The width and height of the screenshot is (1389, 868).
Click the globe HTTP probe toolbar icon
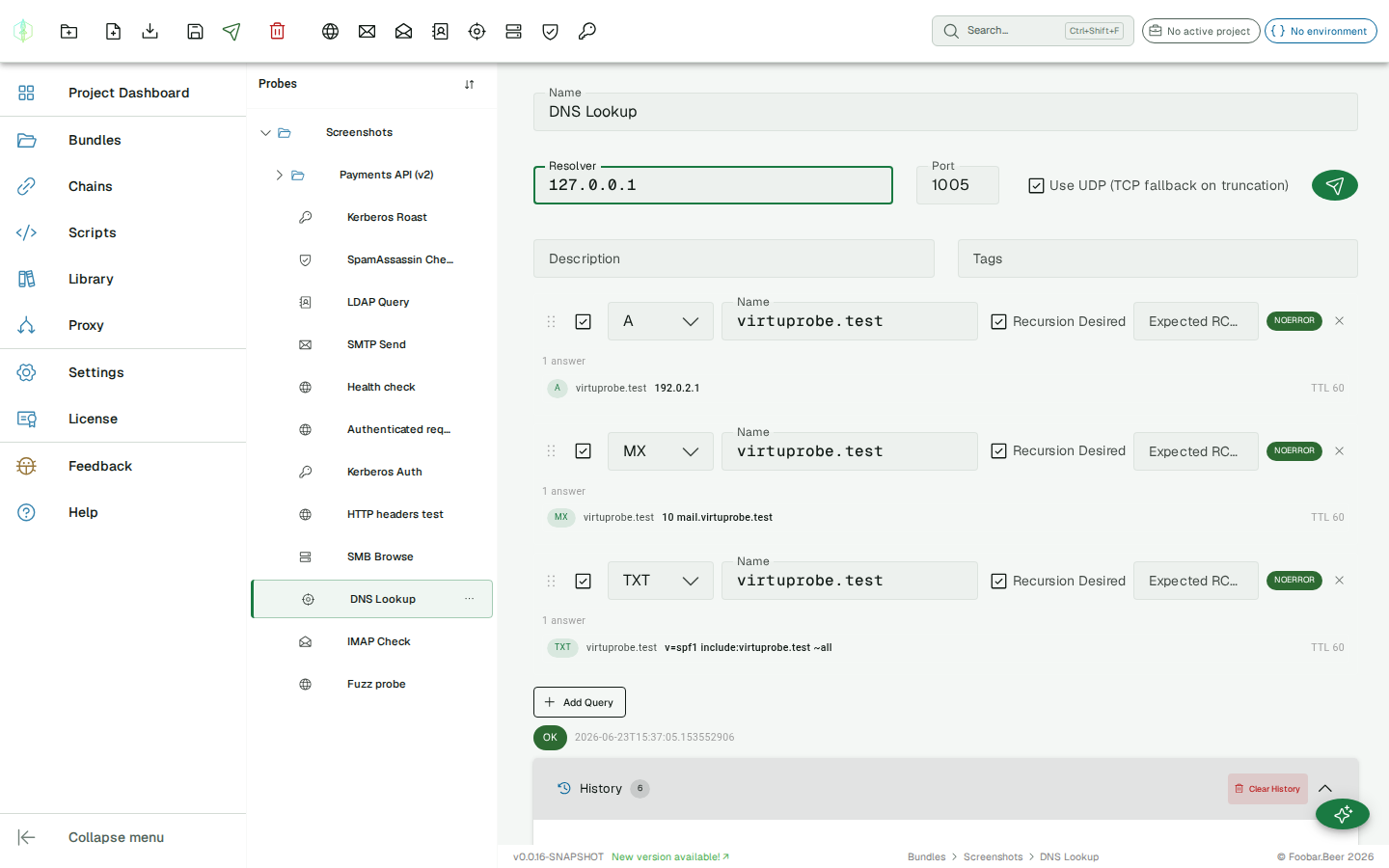pos(330,31)
